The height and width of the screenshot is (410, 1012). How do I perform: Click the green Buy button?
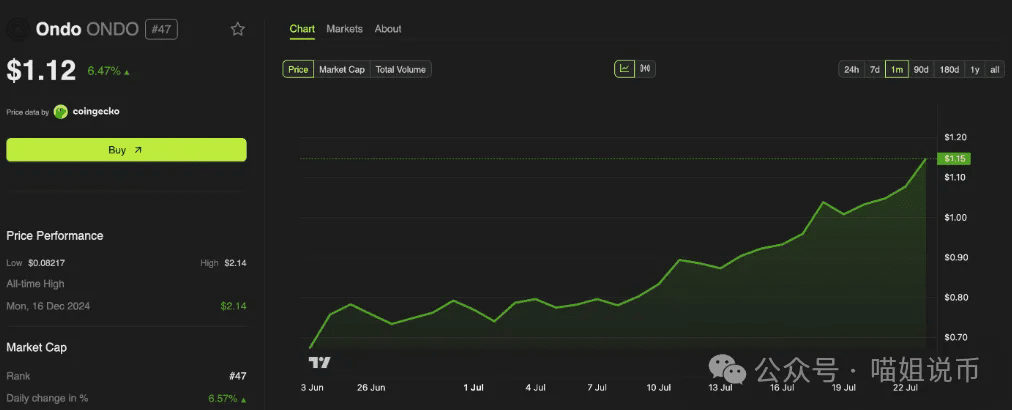126,150
